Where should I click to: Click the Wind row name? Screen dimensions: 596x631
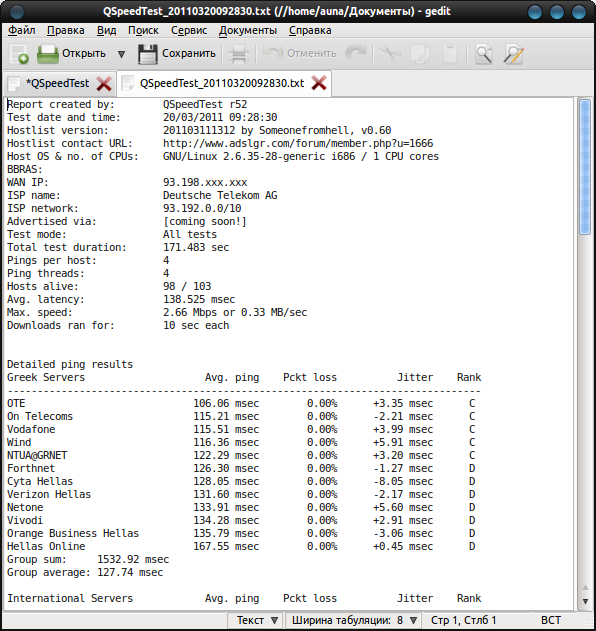[19, 442]
